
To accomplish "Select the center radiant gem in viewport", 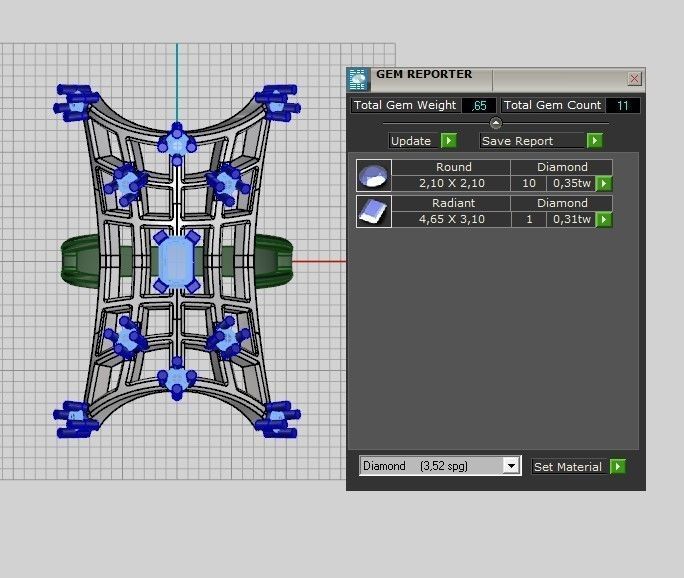I will pos(176,262).
